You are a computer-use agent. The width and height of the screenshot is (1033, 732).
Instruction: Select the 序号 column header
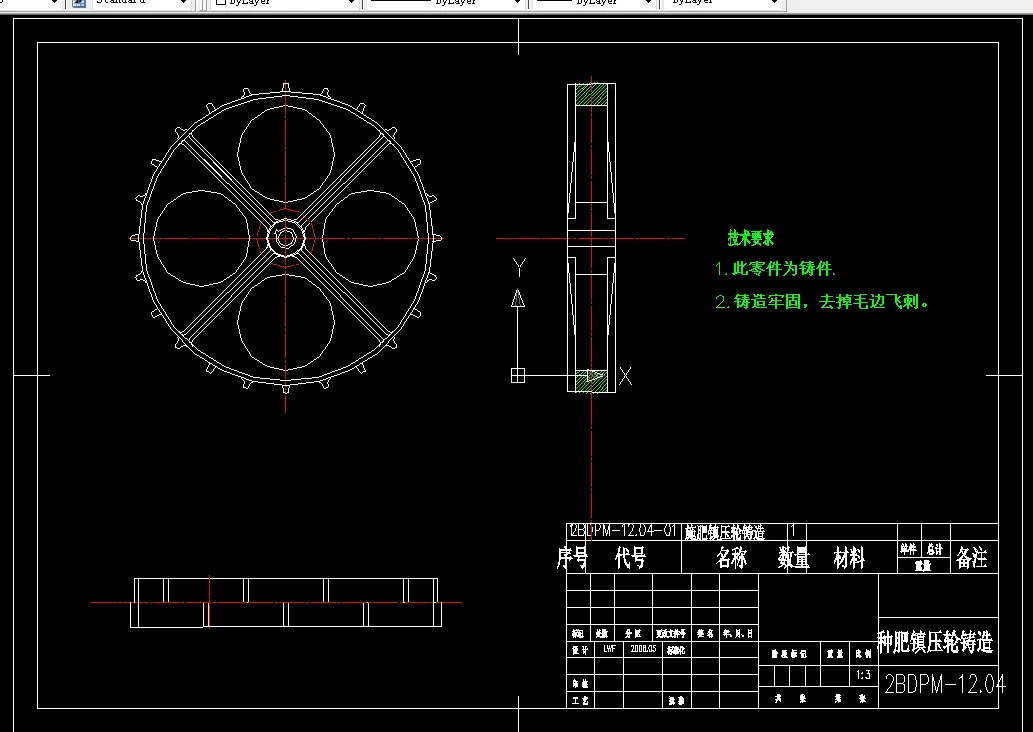572,558
